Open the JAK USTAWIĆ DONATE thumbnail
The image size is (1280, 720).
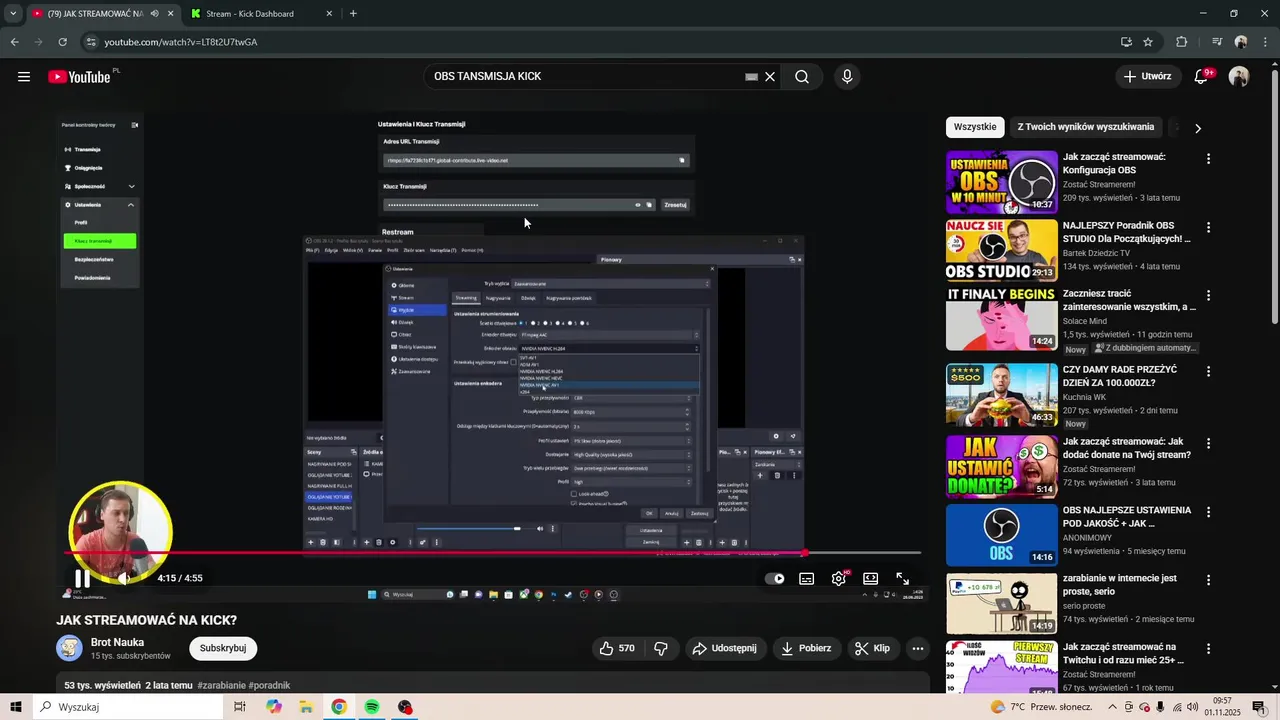pyautogui.click(x=1001, y=466)
